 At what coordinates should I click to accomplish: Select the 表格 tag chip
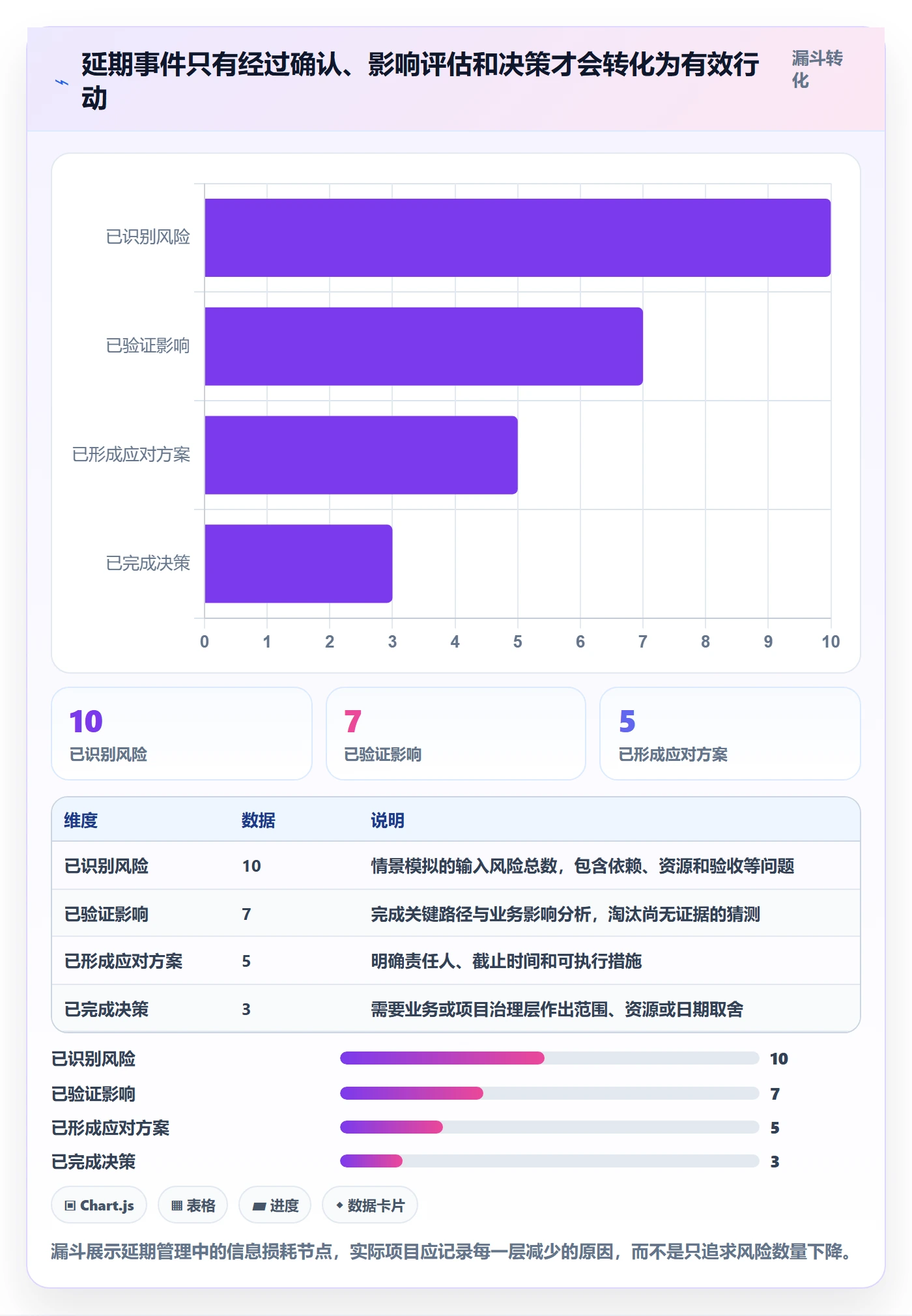coord(193,1205)
